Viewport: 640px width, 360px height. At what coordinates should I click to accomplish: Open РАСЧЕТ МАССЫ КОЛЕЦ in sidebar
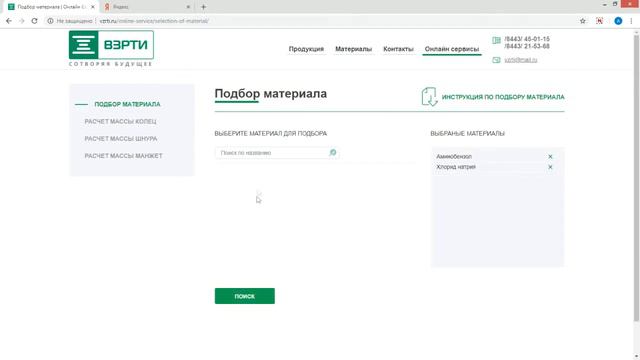coord(120,122)
